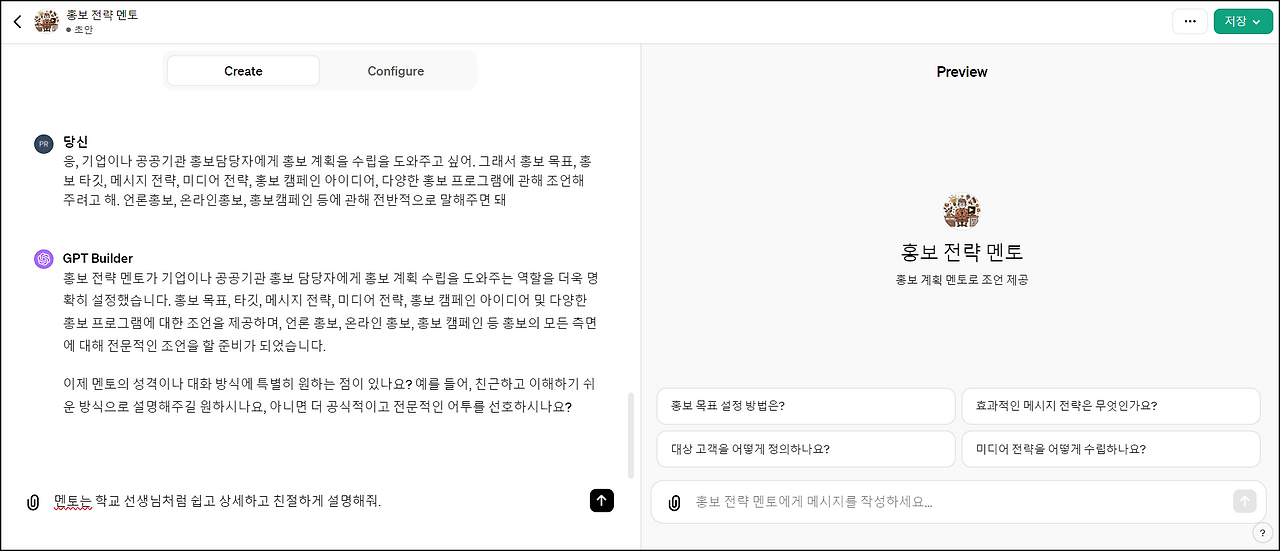Click the '홍보 전략 멘토' title in the header
Screen dimensions: 1280x551
[102, 15]
